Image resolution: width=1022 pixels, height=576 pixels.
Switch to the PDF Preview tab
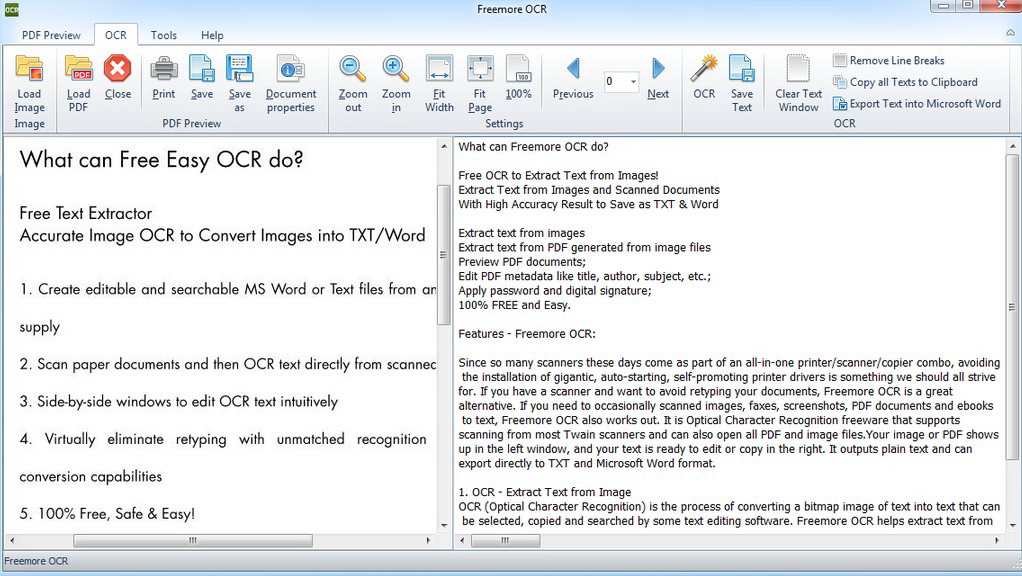[x=51, y=35]
